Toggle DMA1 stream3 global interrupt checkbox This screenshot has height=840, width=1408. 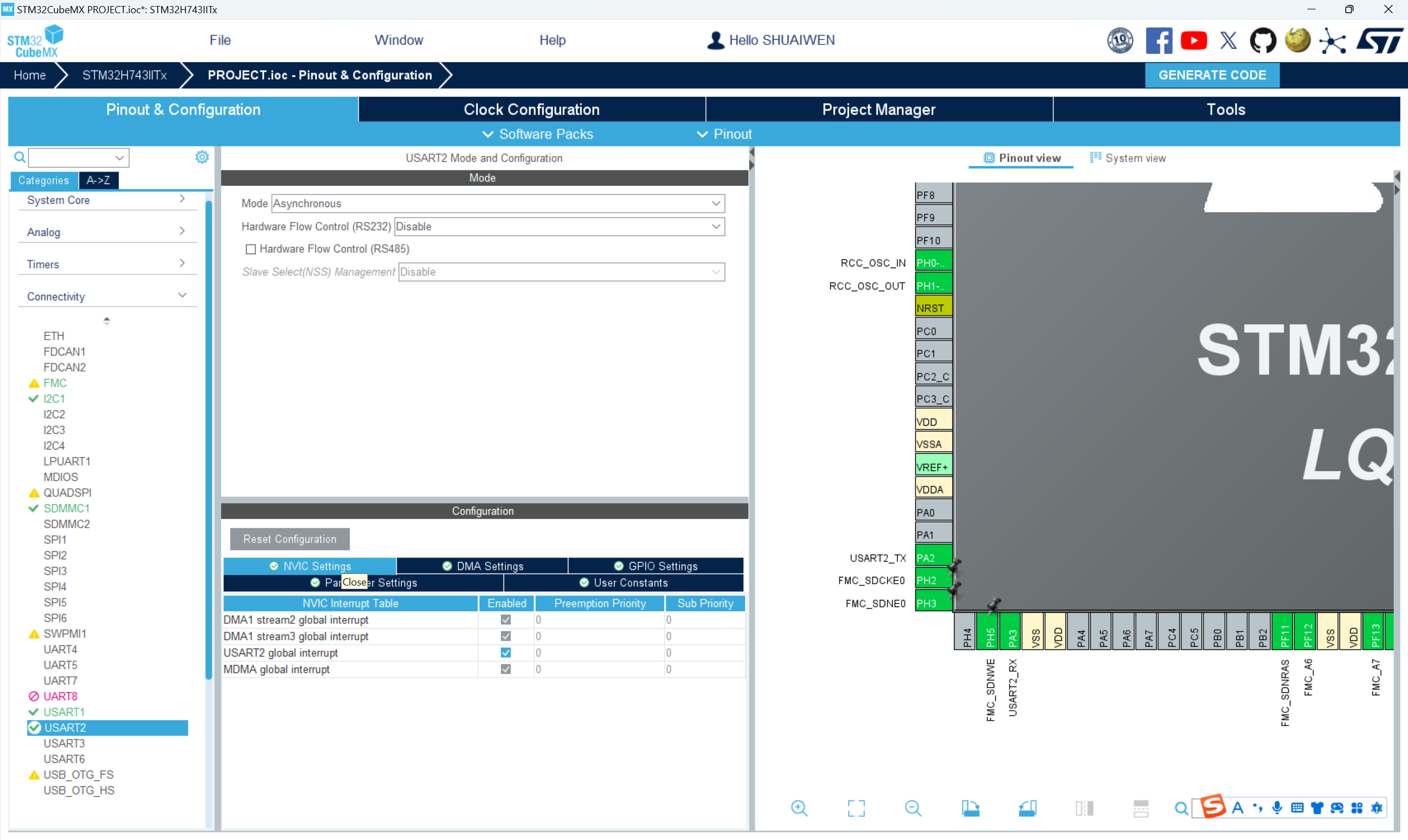(x=505, y=636)
